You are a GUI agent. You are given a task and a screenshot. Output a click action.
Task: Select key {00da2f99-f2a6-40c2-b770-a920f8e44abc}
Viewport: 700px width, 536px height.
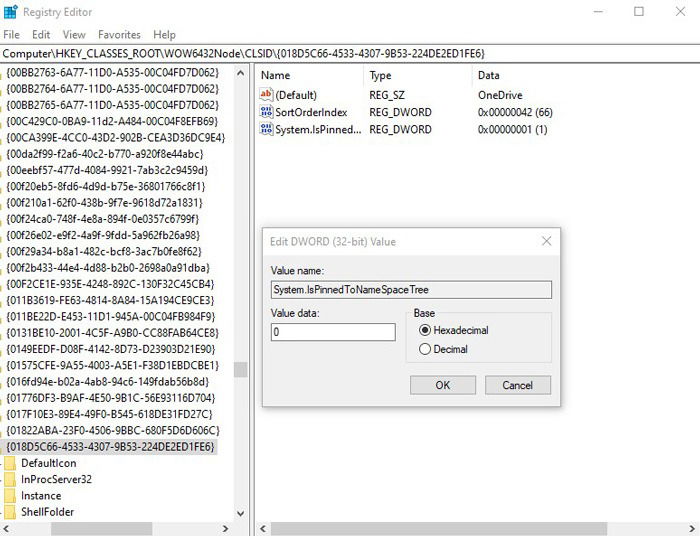(105, 154)
